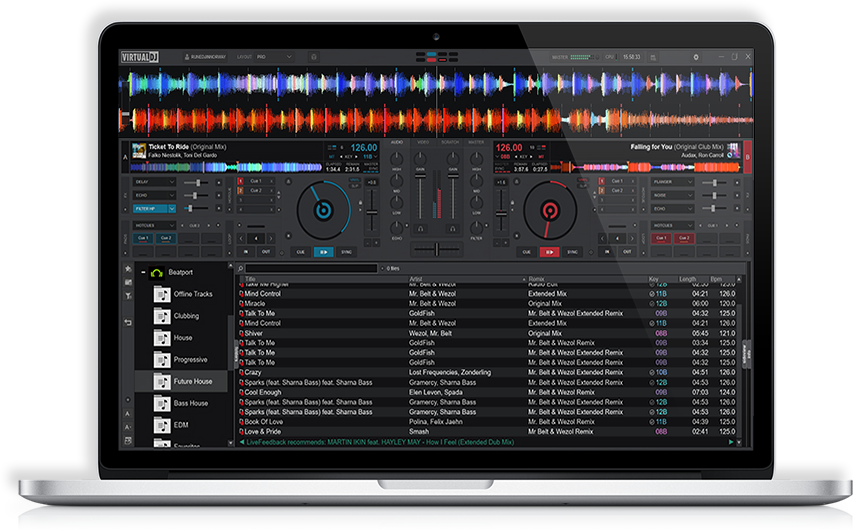The width and height of the screenshot is (853, 531).
Task: Select the track Shiver by Wezol, Mr. Belt
Action: tap(487, 333)
